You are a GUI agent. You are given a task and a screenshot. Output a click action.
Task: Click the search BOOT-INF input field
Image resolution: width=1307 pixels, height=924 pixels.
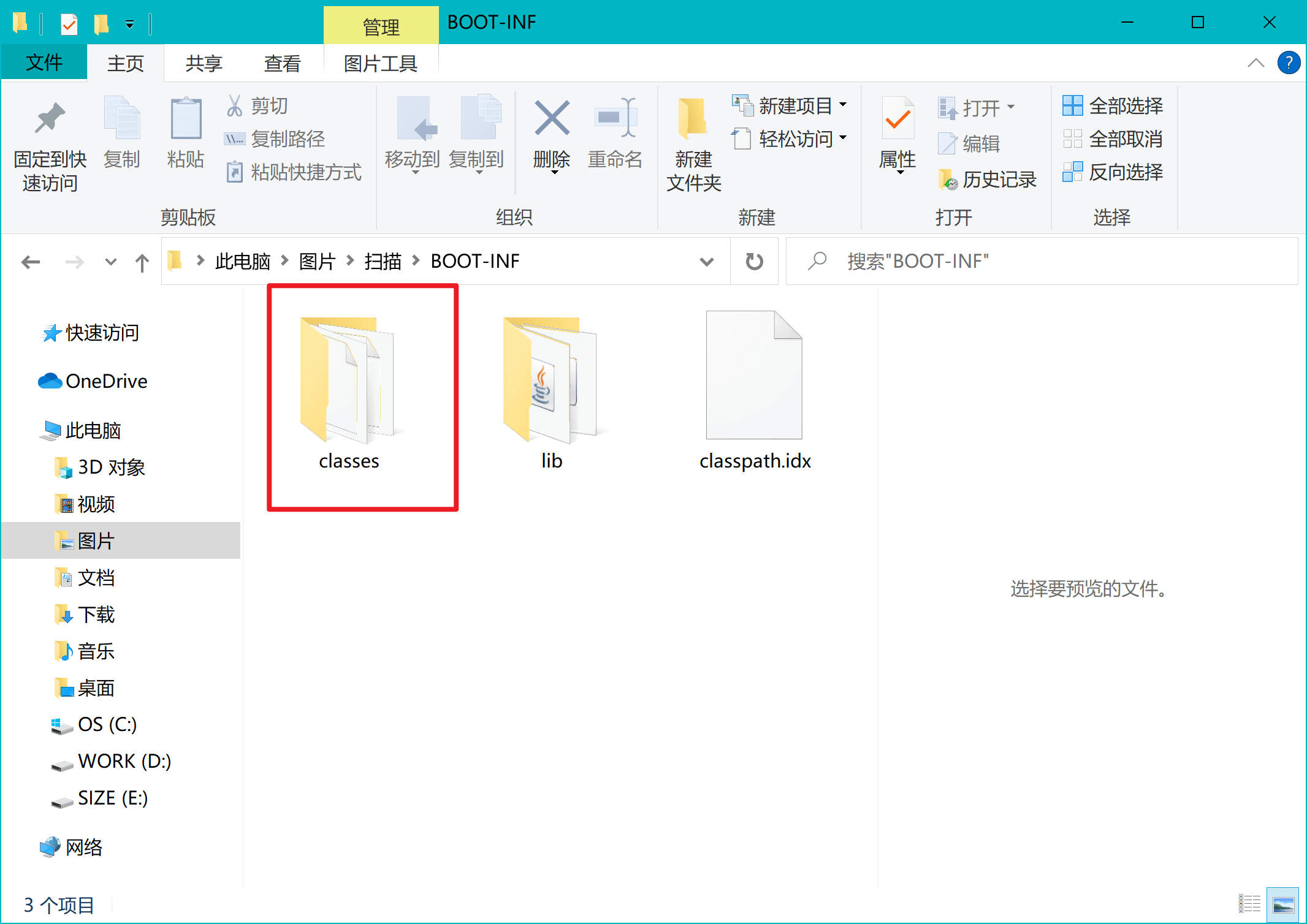(x=1042, y=262)
